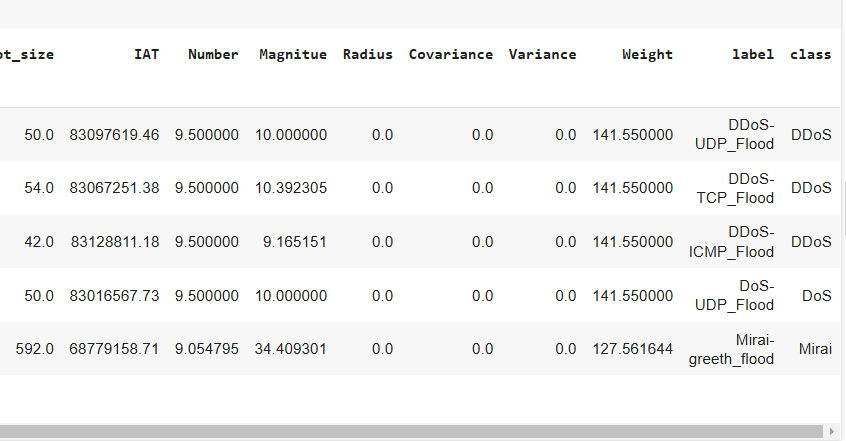Click the horizontal scrollbar thumb
Screen dimensions: 846x441
(x=410, y=432)
